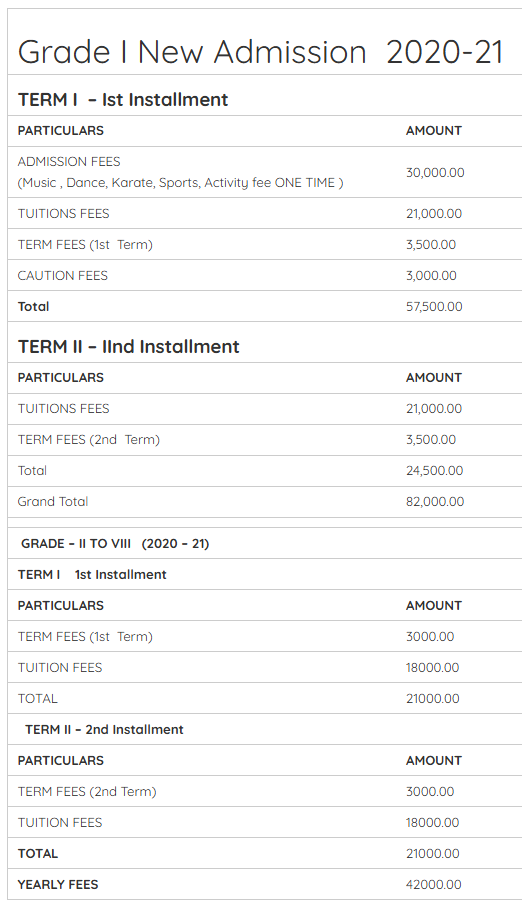Select "PARTICULARS" header under "TERM I 1st Installment"
522x906 pixels.
click(x=61, y=606)
